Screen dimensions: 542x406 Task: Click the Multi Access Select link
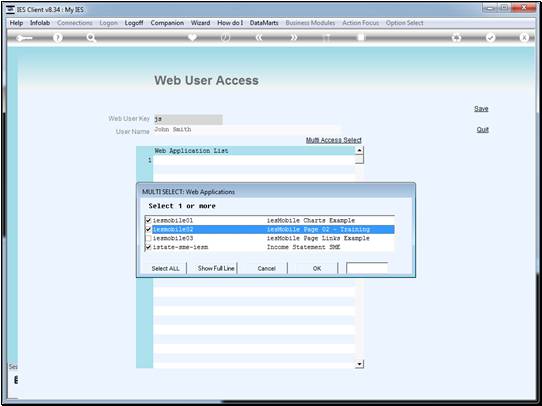[x=334, y=140]
